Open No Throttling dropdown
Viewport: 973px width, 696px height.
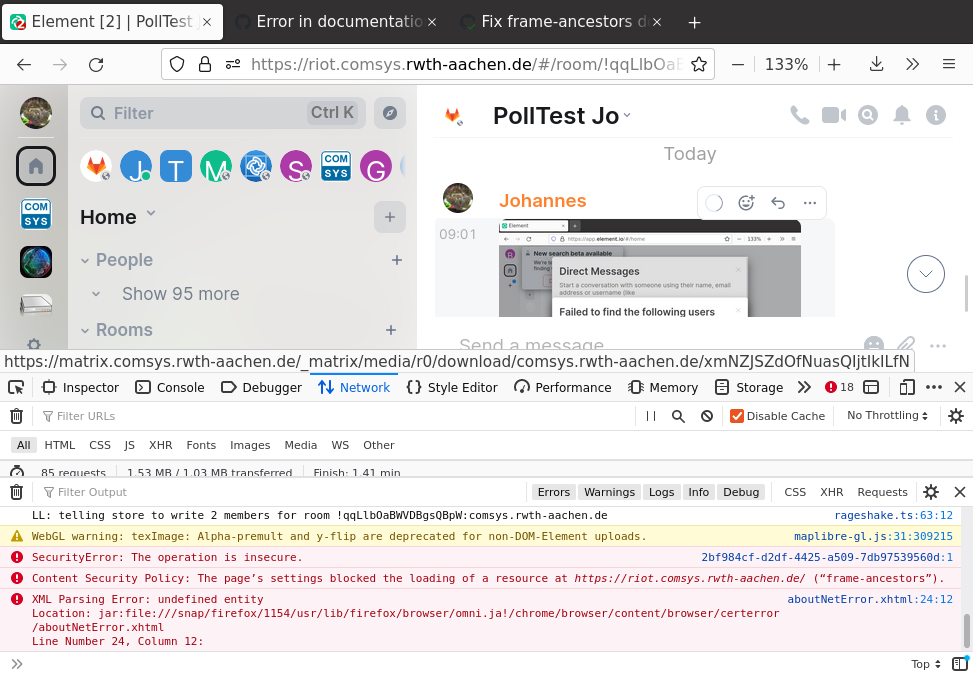[x=887, y=416]
